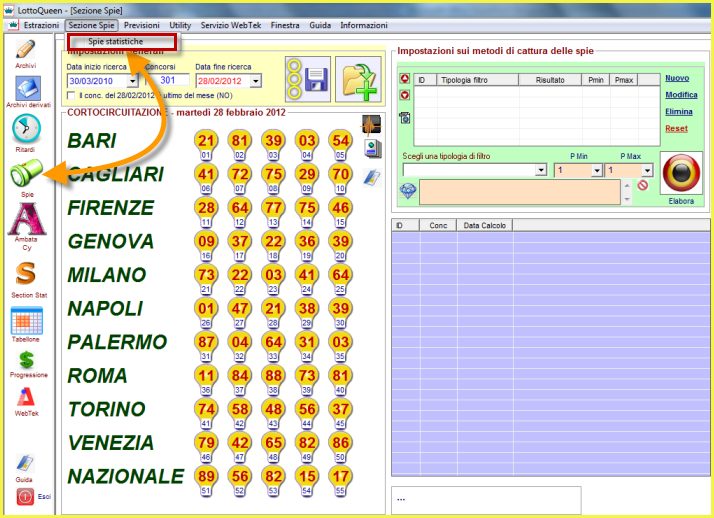
Task: Open the P Max dropdown
Action: (647, 170)
